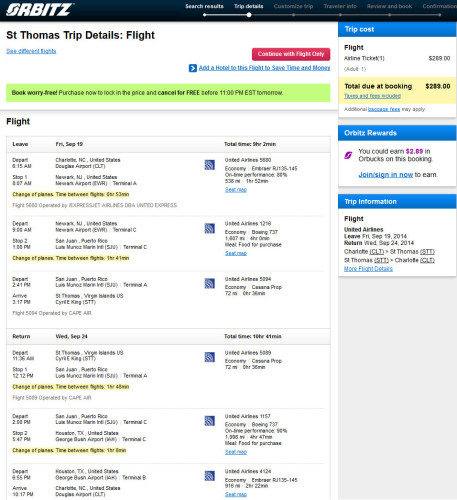
Task: Select the Trip details step
Action: click(x=249, y=6)
